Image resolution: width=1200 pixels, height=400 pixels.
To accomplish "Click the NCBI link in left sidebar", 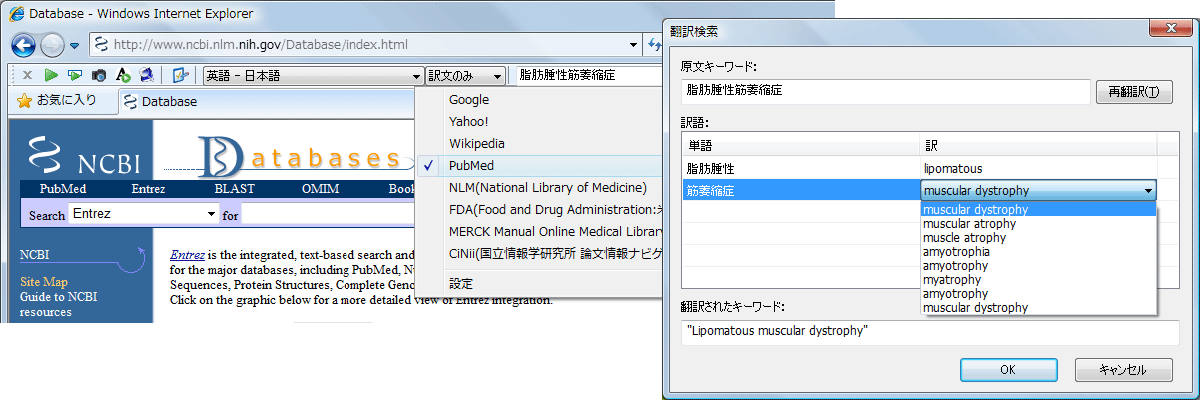I will (35, 254).
